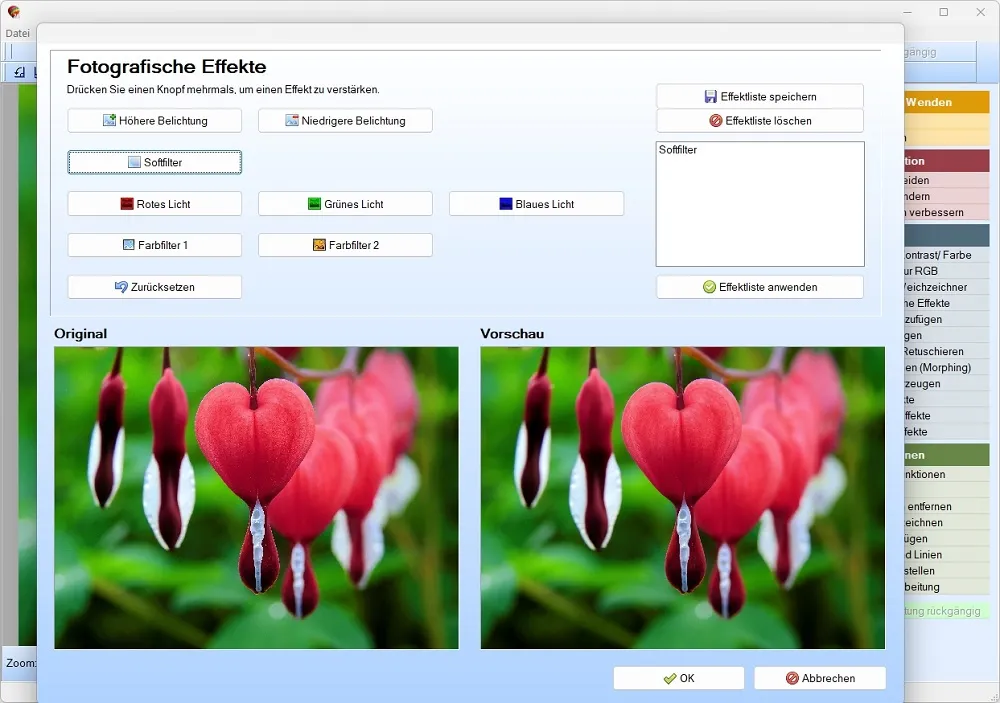The width and height of the screenshot is (1000, 703).
Task: Click the Farbfilter 2 icon
Action: point(320,244)
